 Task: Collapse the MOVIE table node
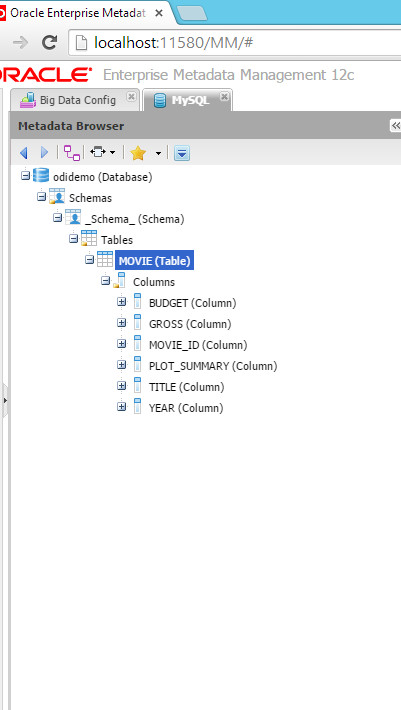tap(90, 260)
